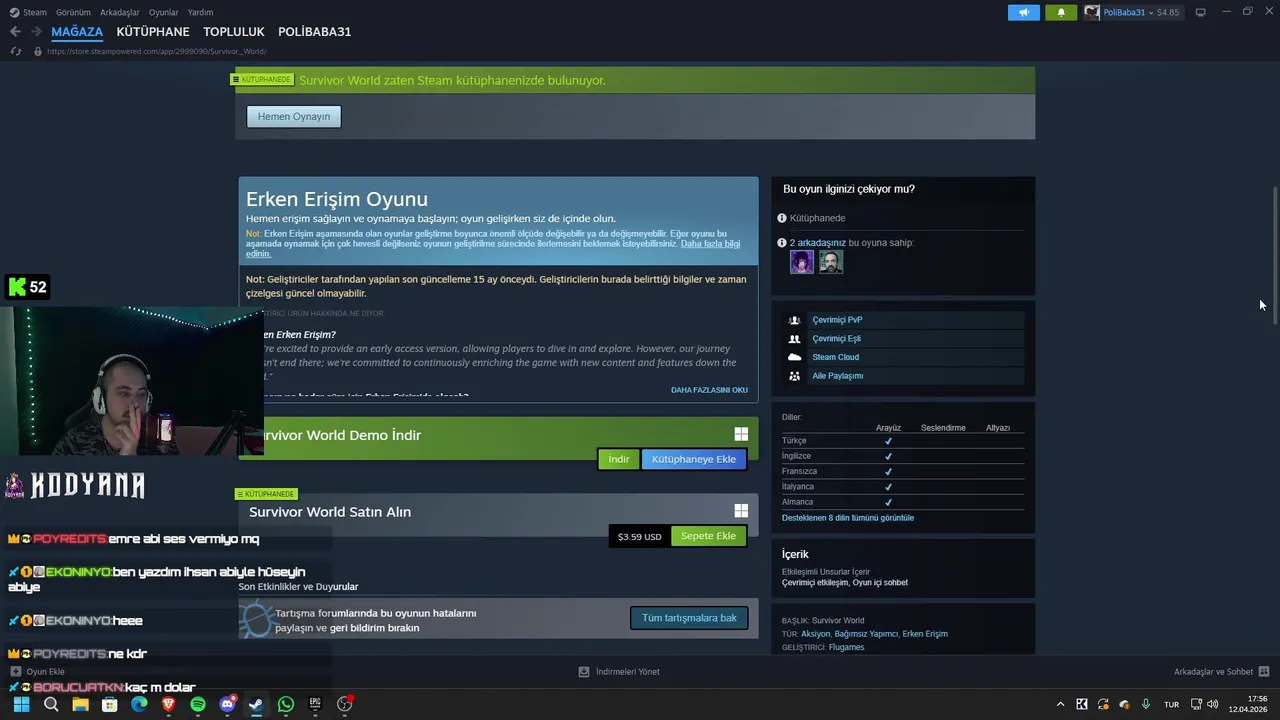The image size is (1280, 720).
Task: Click the microphone tray icon
Action: pyautogui.click(x=1146, y=704)
